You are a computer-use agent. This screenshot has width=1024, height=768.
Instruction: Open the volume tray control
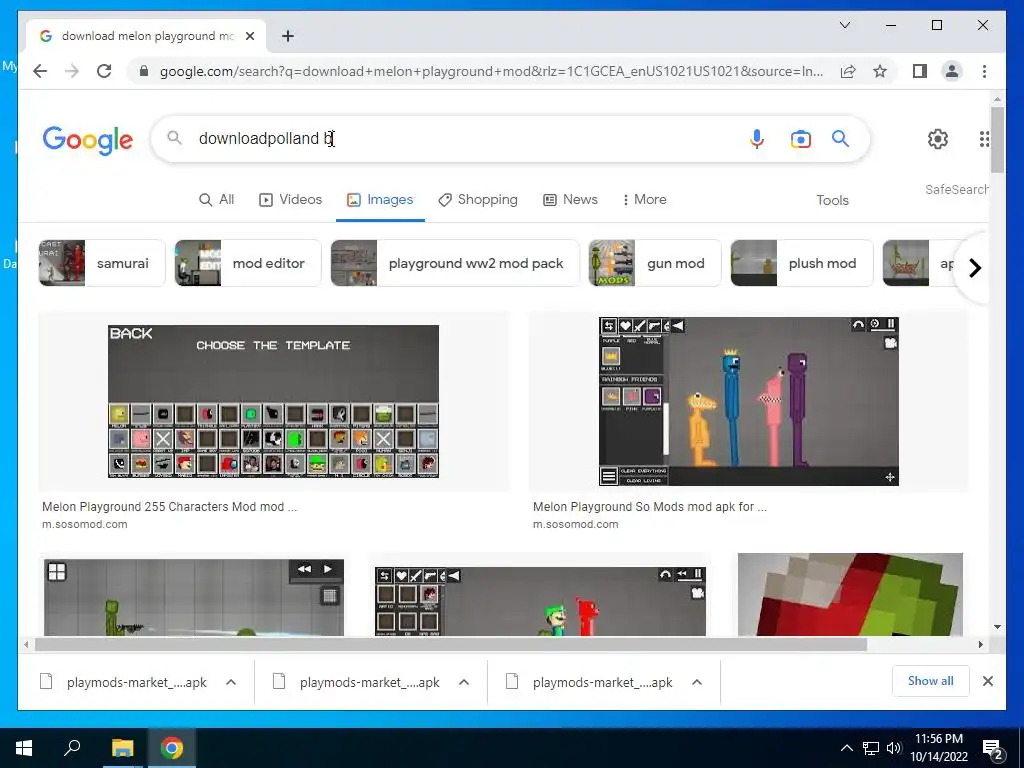894,748
